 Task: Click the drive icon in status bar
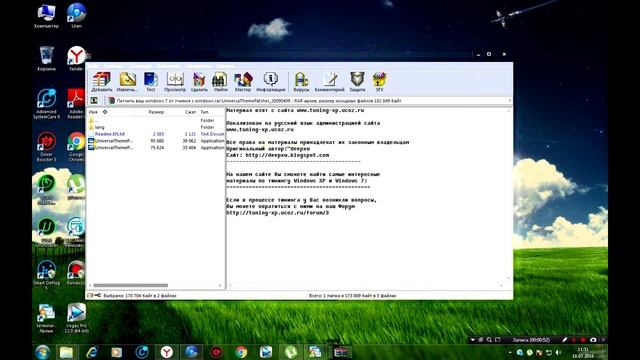click(90, 295)
